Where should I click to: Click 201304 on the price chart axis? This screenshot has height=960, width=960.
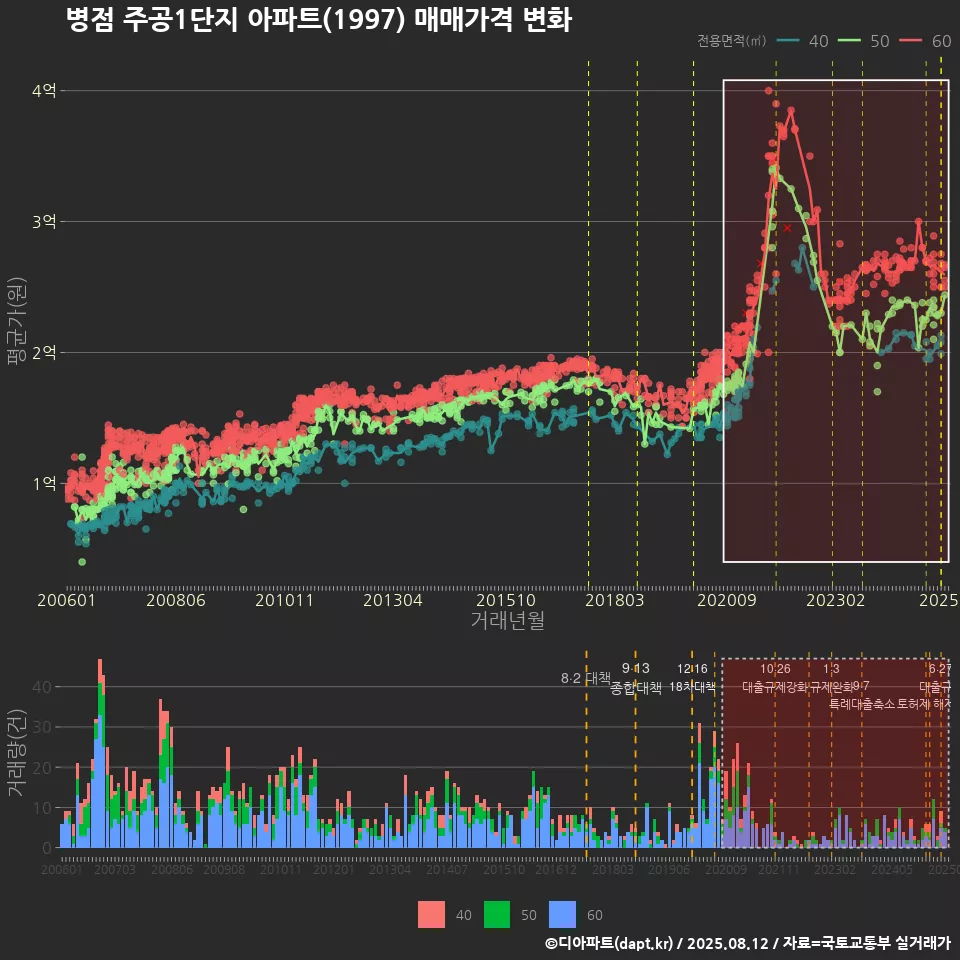(x=393, y=600)
